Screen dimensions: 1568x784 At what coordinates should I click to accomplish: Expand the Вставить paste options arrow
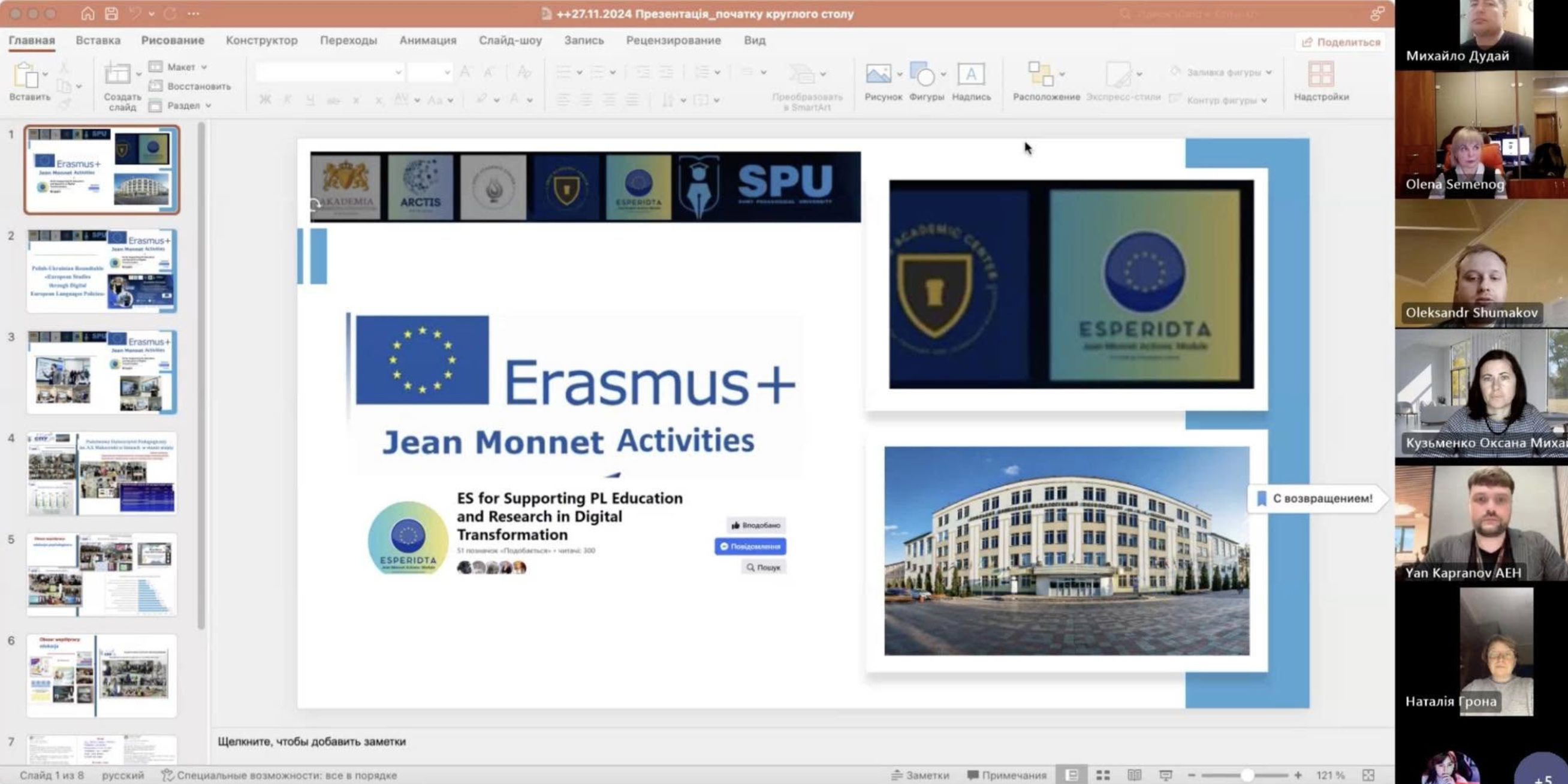(x=46, y=74)
